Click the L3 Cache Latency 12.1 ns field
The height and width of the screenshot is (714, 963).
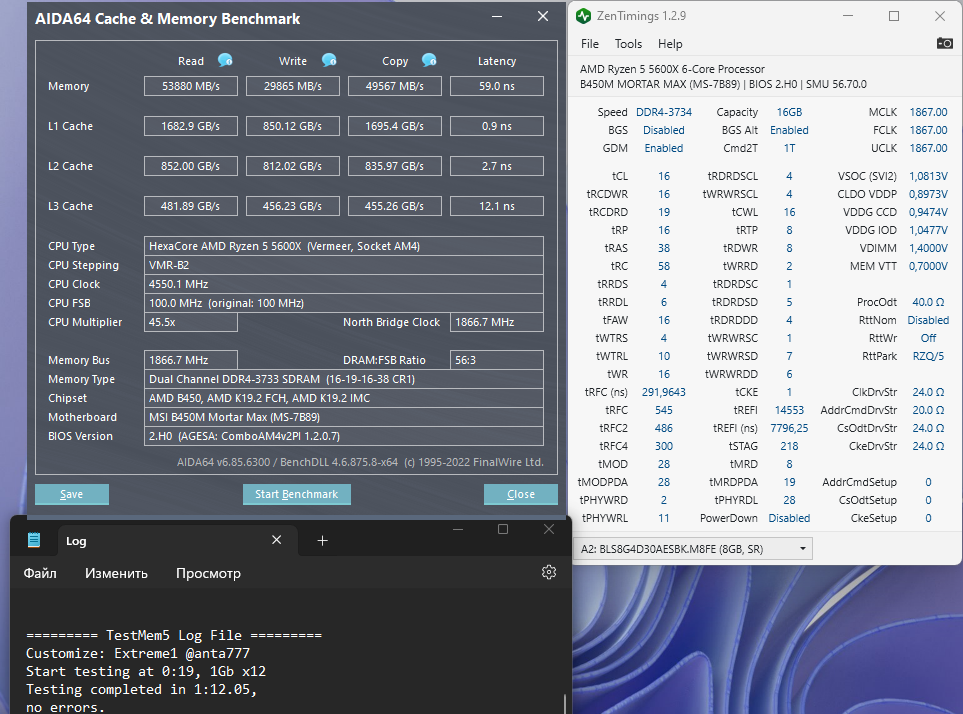tap(497, 206)
